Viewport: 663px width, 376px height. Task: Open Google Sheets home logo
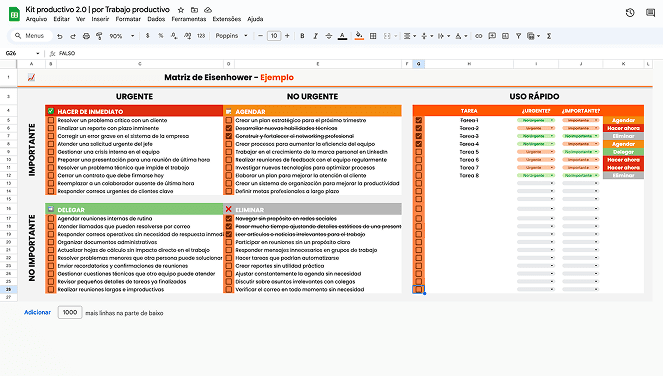pos(14,14)
